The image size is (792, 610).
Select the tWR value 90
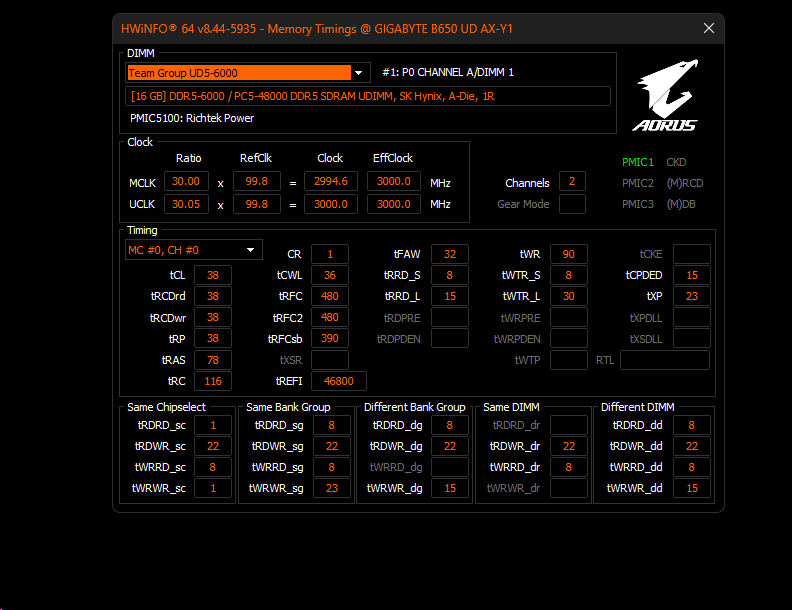click(569, 254)
